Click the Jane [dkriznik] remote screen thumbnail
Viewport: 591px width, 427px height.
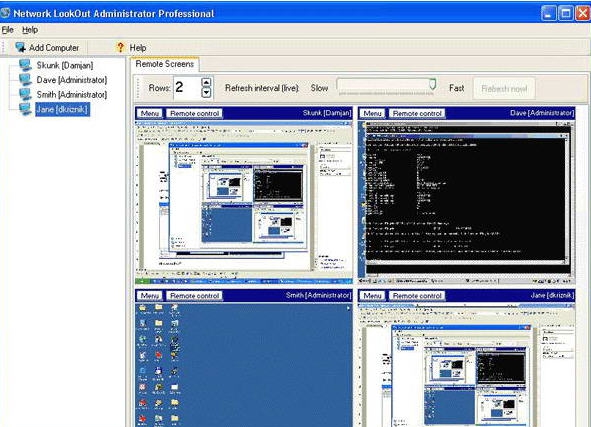[x=467, y=365]
